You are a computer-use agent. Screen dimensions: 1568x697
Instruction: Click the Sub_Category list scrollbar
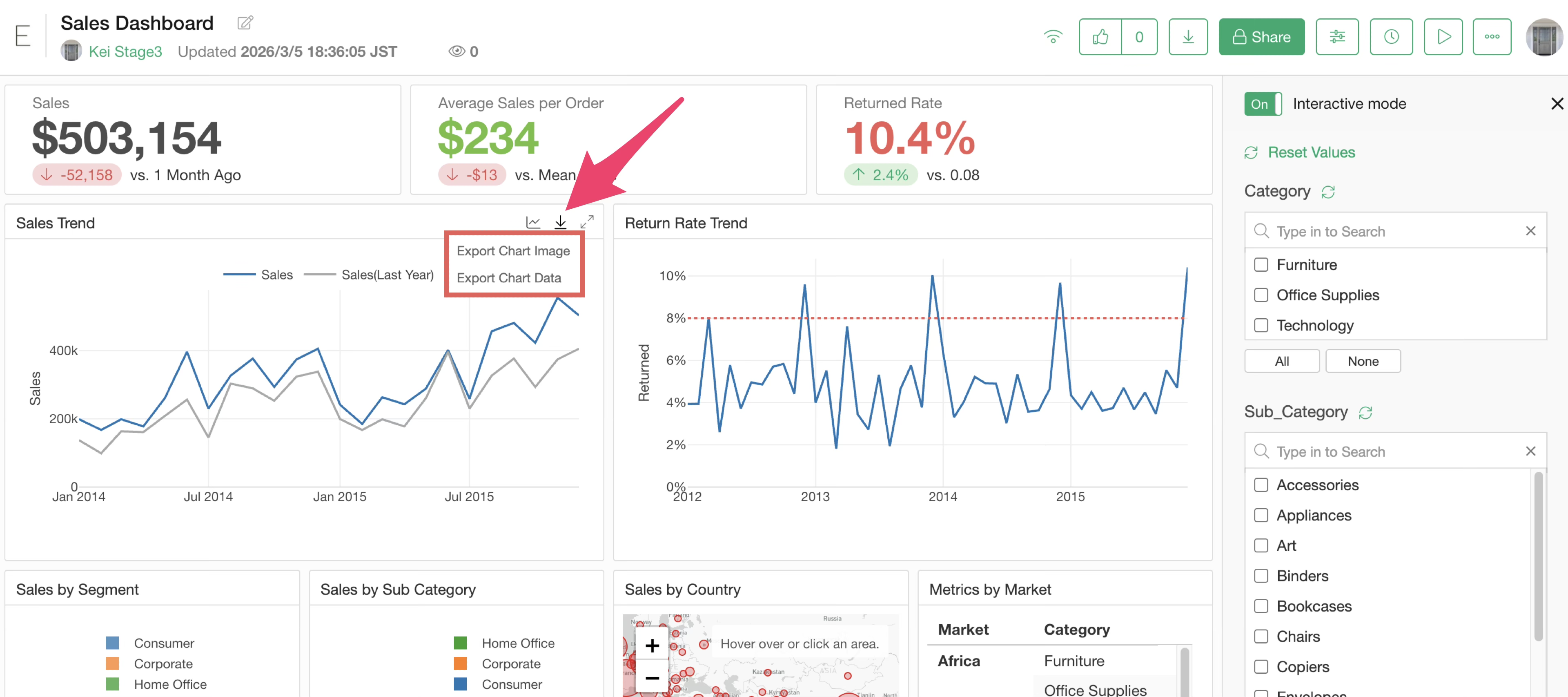(1538, 556)
